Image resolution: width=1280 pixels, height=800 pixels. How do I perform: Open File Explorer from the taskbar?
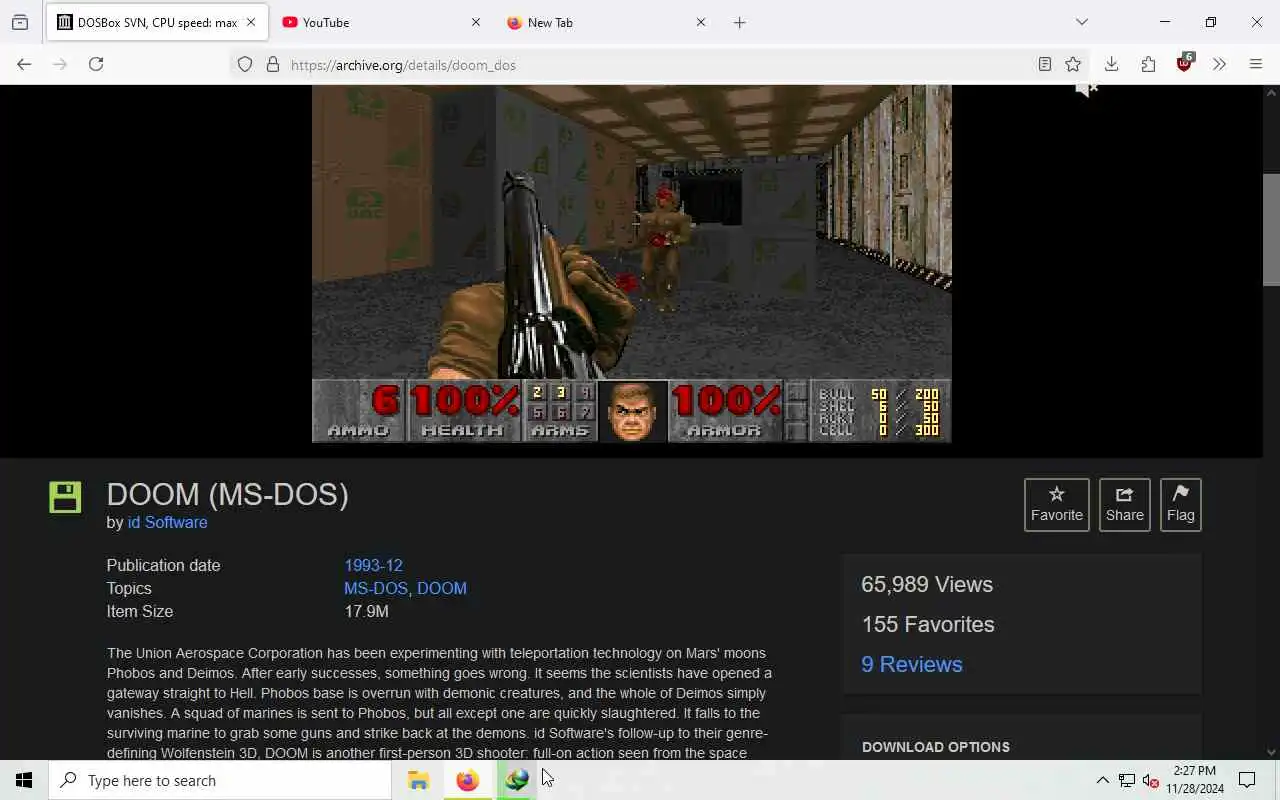click(418, 780)
